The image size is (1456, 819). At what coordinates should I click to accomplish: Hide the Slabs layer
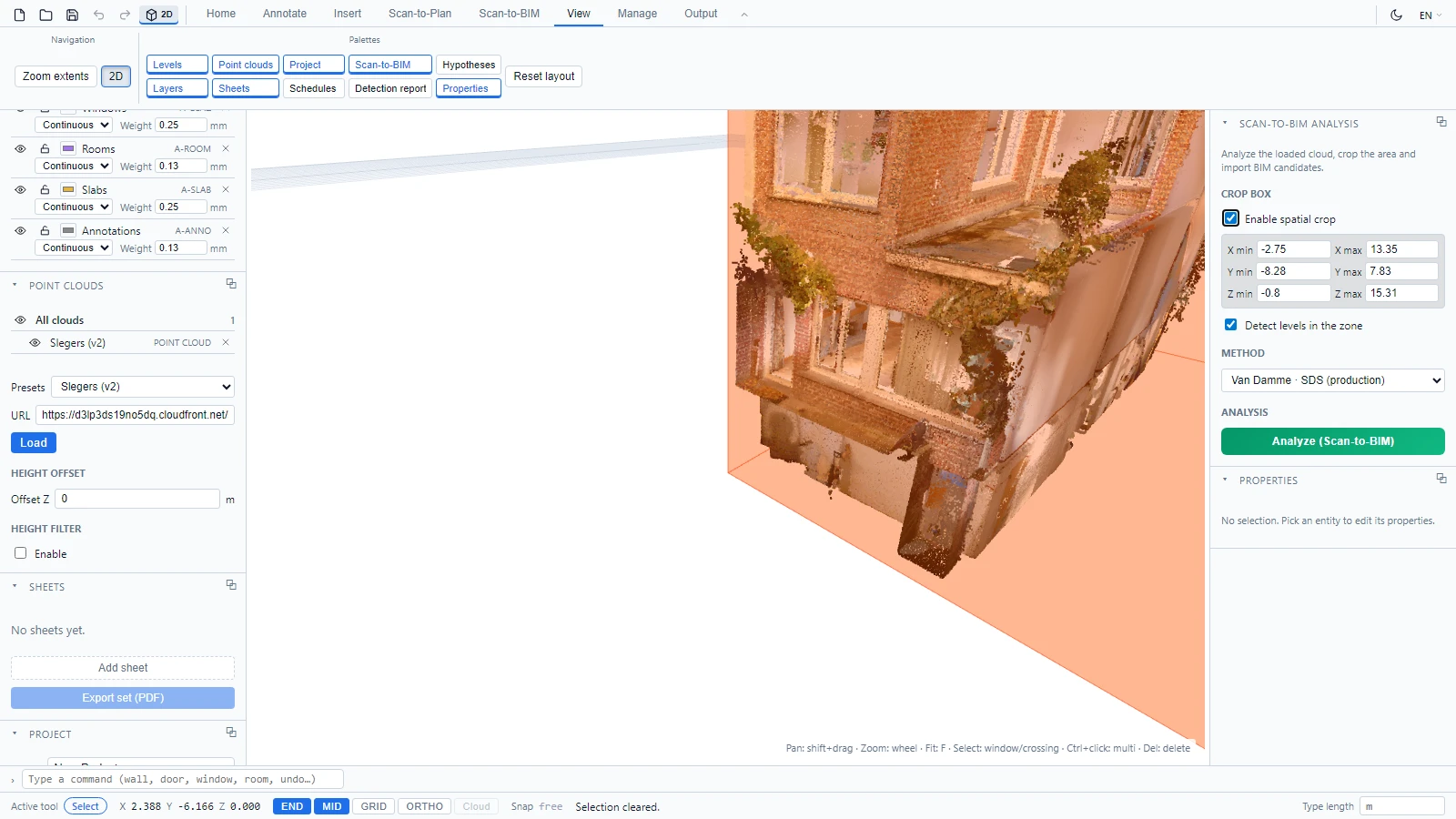pyautogui.click(x=20, y=189)
